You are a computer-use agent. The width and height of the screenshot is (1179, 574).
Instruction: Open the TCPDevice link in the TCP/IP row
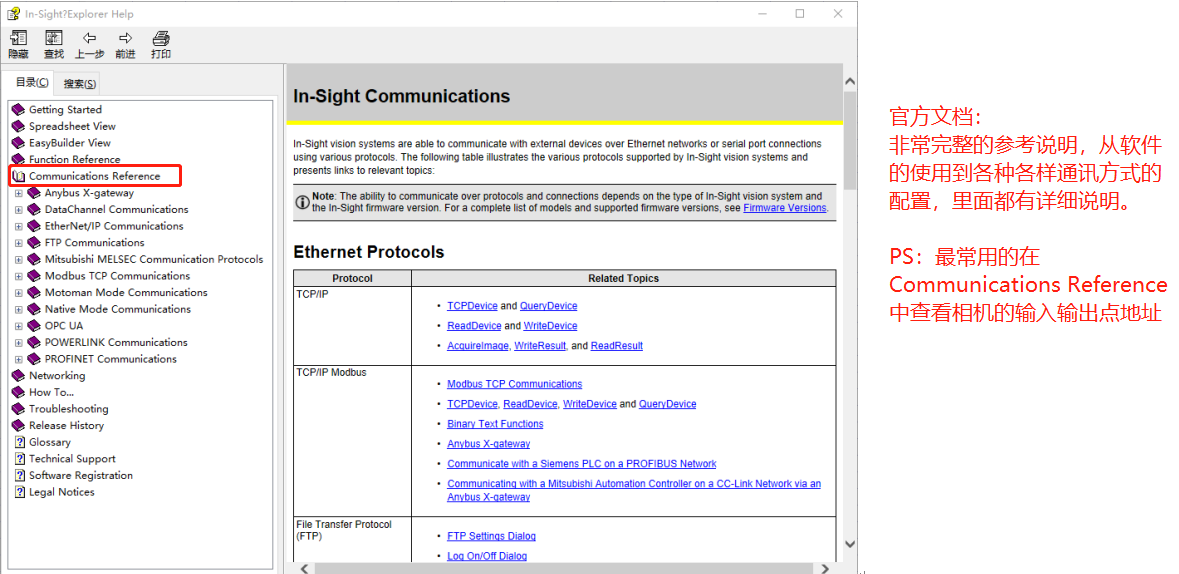[472, 305]
